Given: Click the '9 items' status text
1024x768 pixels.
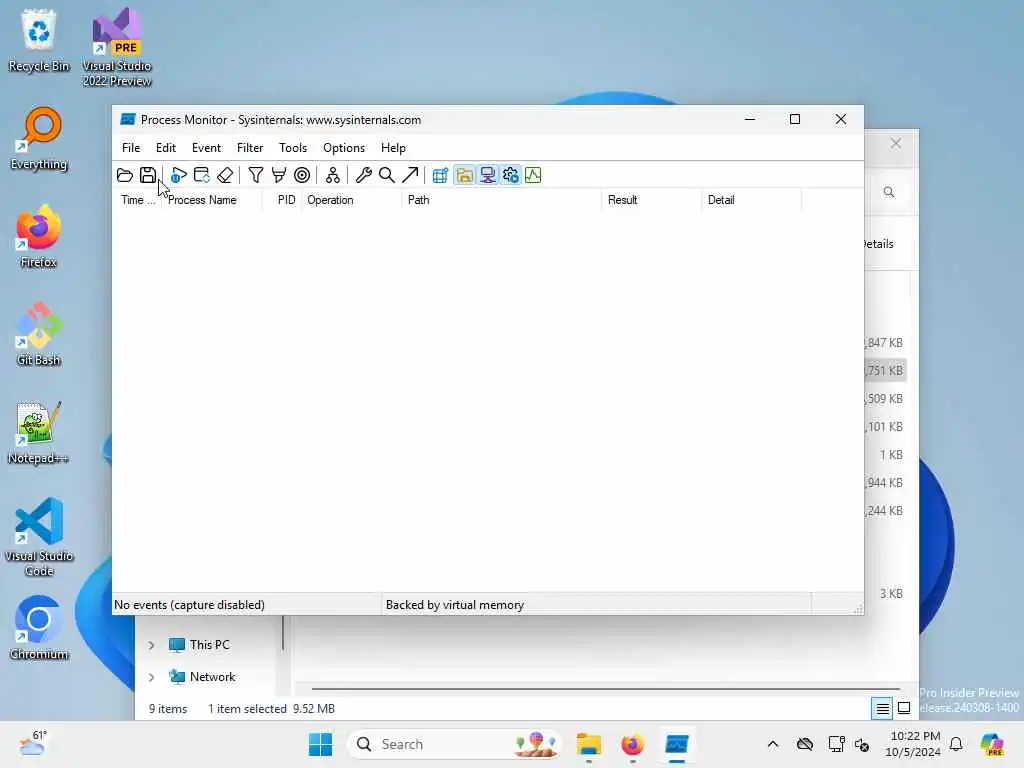Looking at the screenshot, I should click(x=168, y=709).
